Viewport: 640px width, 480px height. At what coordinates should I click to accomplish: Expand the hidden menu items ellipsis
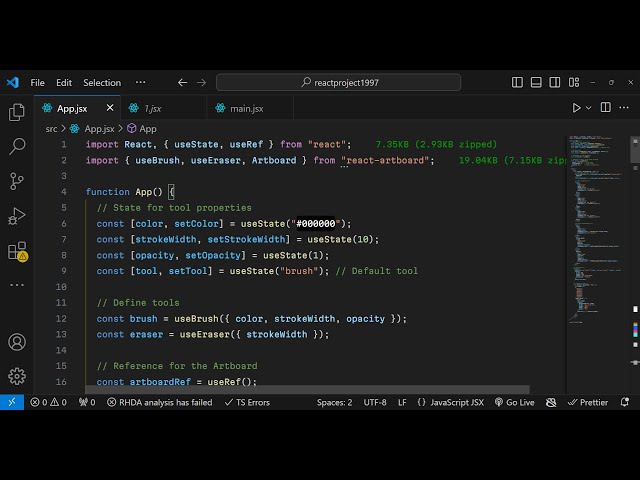pyautogui.click(x=142, y=83)
